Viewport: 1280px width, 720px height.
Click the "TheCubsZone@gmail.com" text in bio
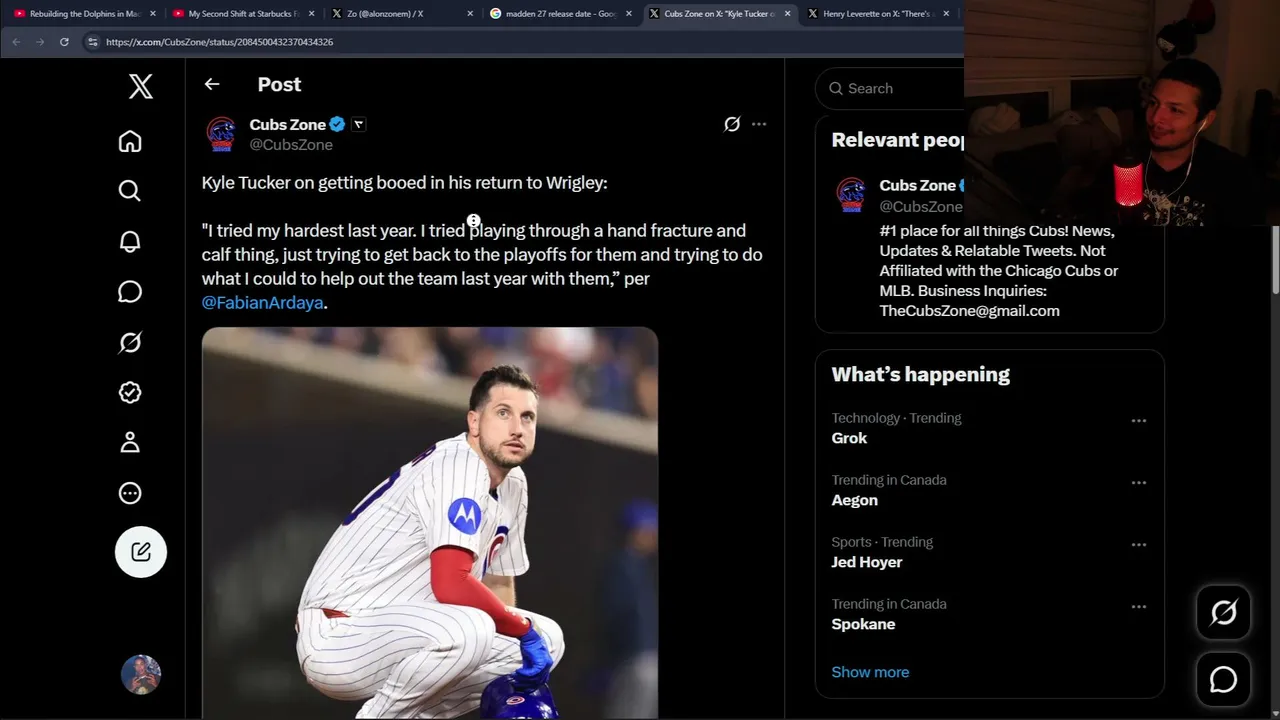tap(970, 311)
